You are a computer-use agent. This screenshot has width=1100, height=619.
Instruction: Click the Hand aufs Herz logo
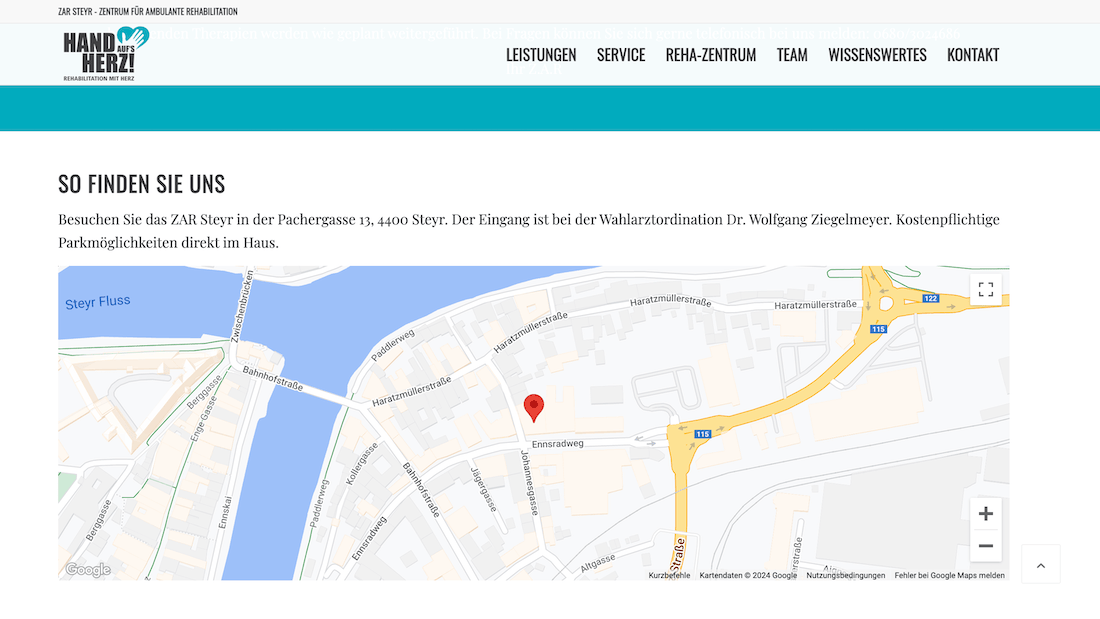tap(106, 54)
